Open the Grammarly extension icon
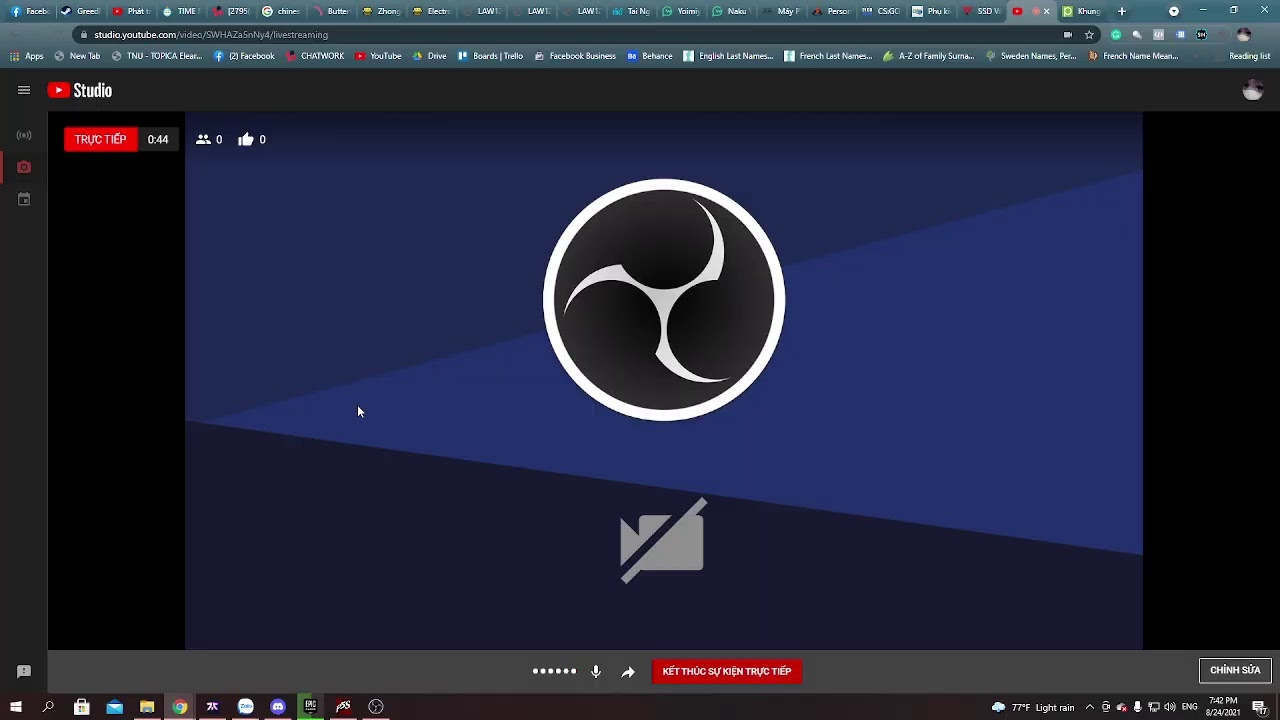 pyautogui.click(x=1116, y=35)
